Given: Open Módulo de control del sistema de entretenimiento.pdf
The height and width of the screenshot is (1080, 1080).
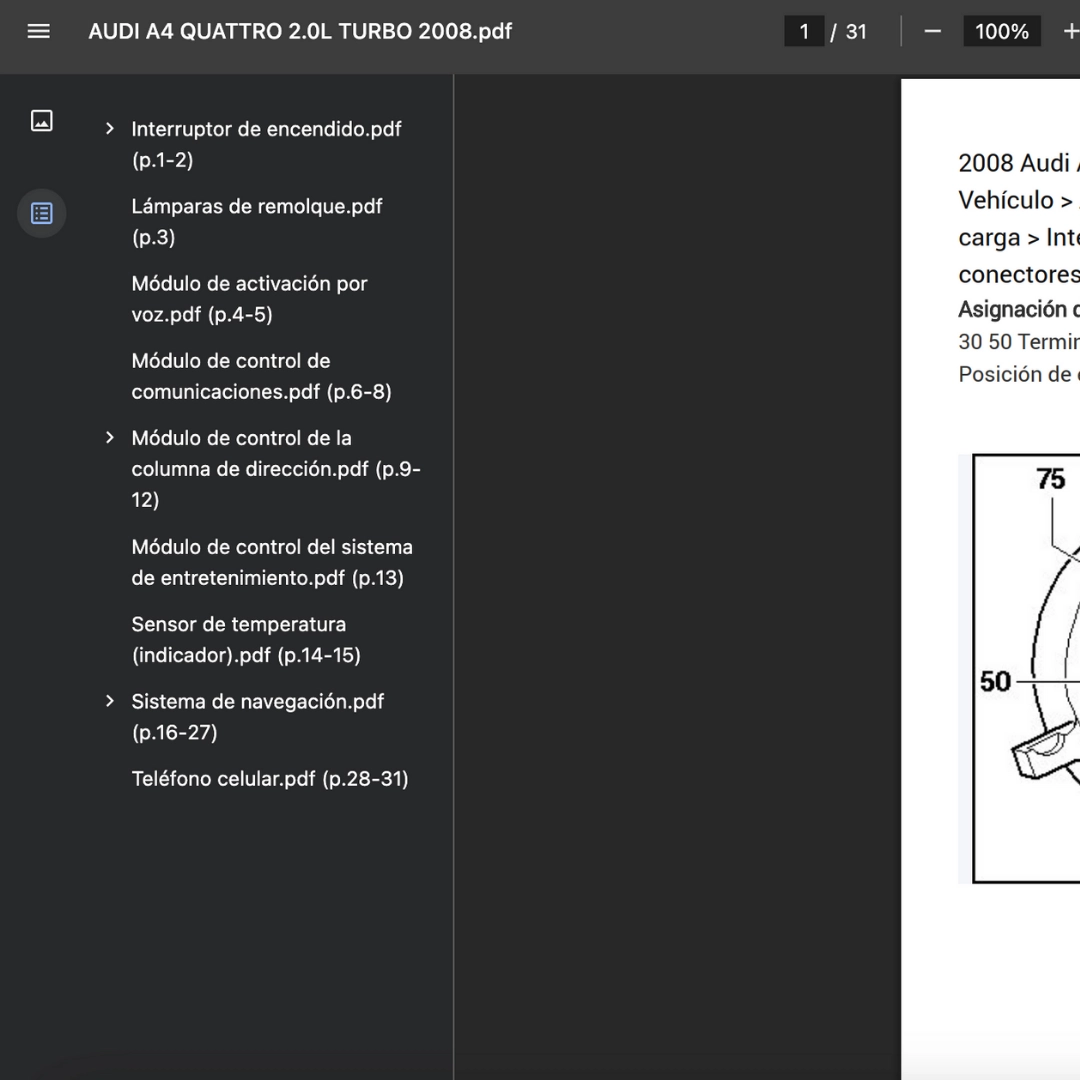Looking at the screenshot, I should pos(271,562).
